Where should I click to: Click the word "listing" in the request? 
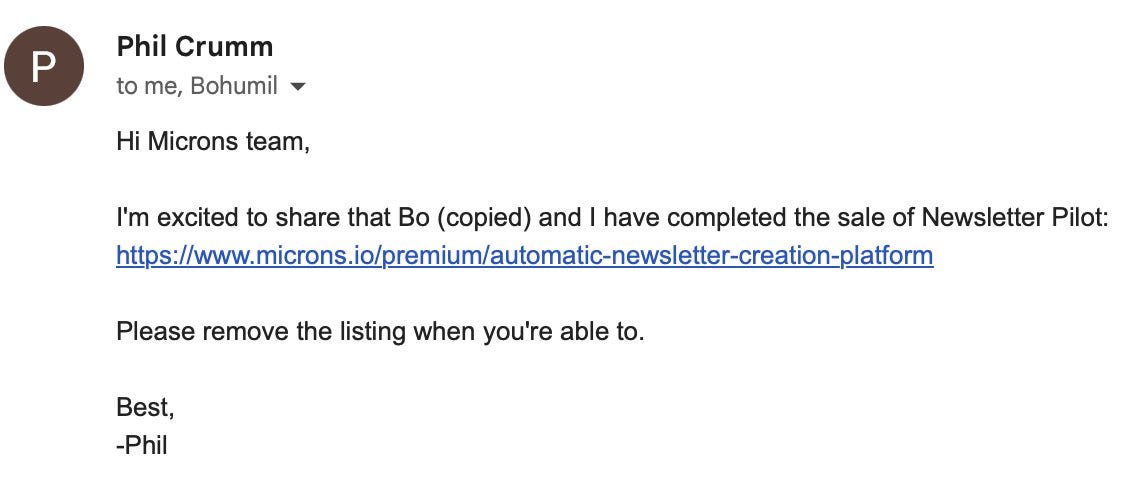point(373,332)
